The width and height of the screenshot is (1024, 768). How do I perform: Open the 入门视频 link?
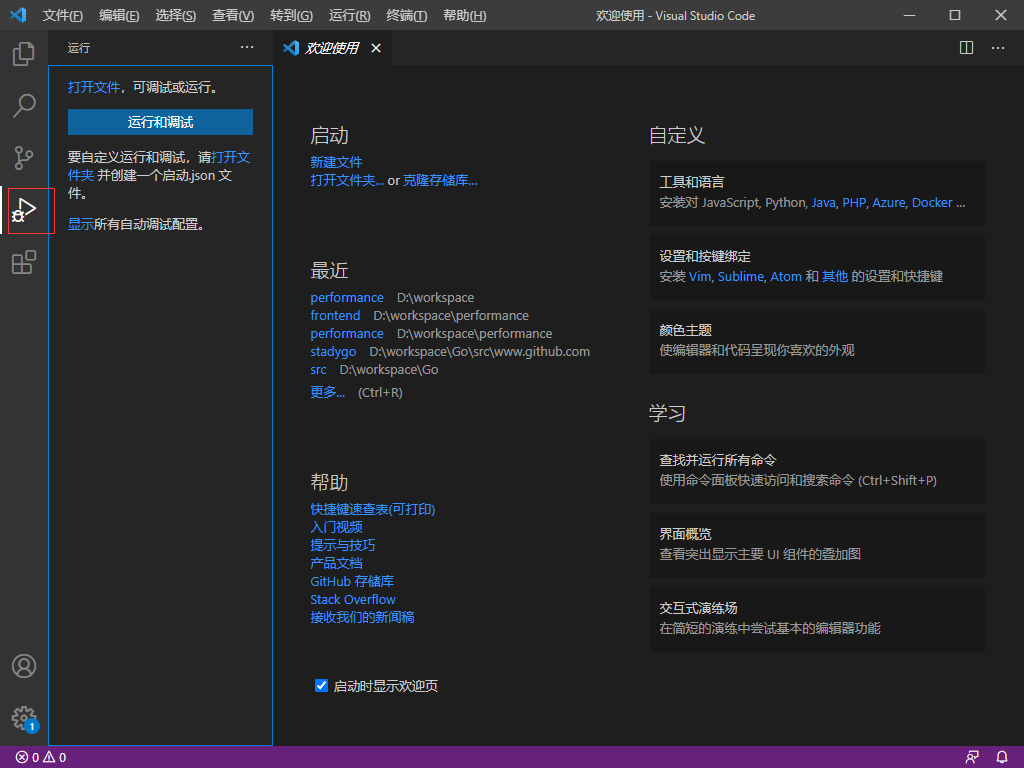336,527
